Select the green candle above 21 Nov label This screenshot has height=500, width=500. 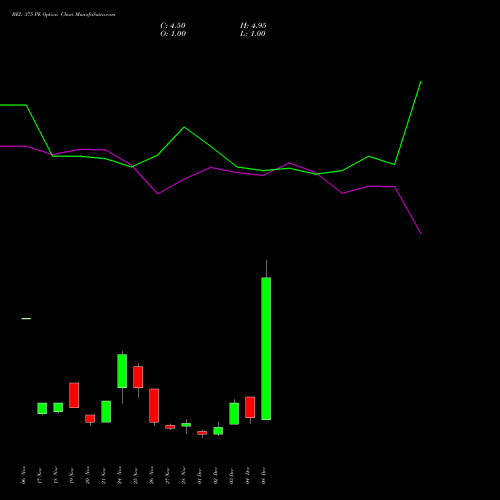pyautogui.click(x=106, y=412)
